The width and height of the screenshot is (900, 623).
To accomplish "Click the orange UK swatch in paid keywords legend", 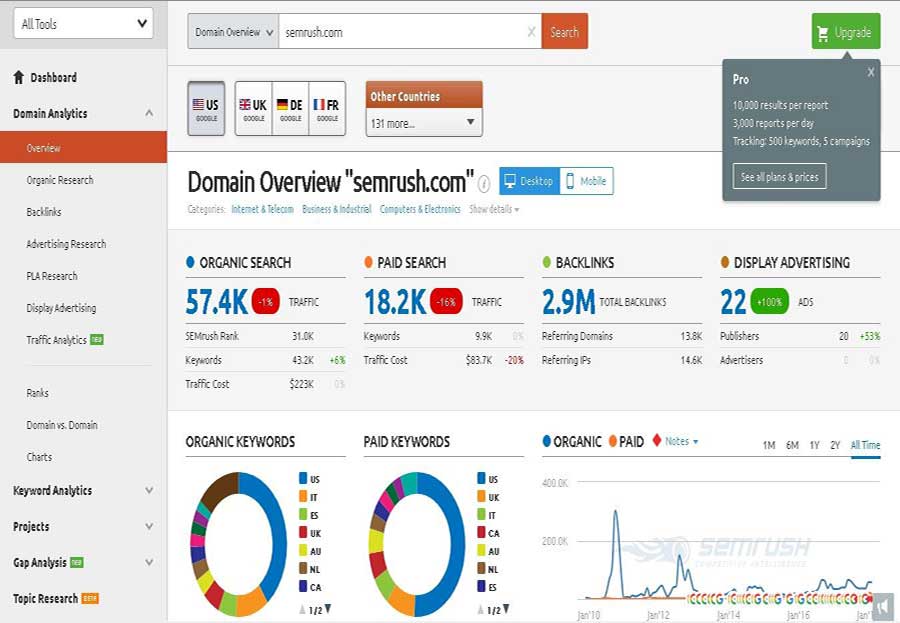I will [482, 496].
